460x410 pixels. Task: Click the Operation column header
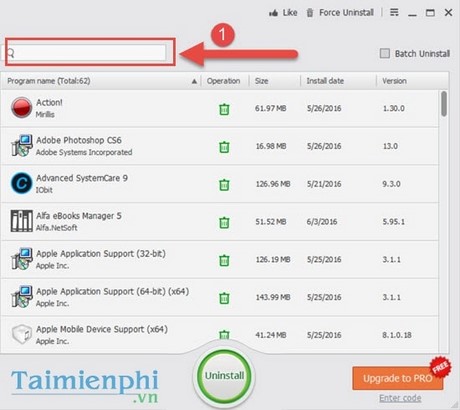click(223, 81)
